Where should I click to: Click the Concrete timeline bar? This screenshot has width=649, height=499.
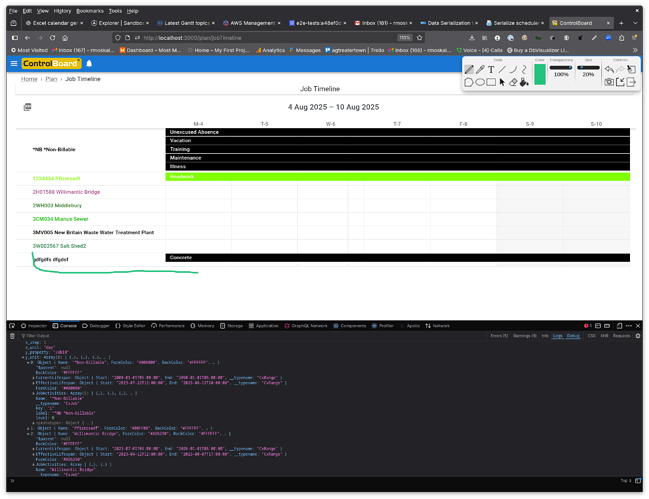tap(397, 258)
